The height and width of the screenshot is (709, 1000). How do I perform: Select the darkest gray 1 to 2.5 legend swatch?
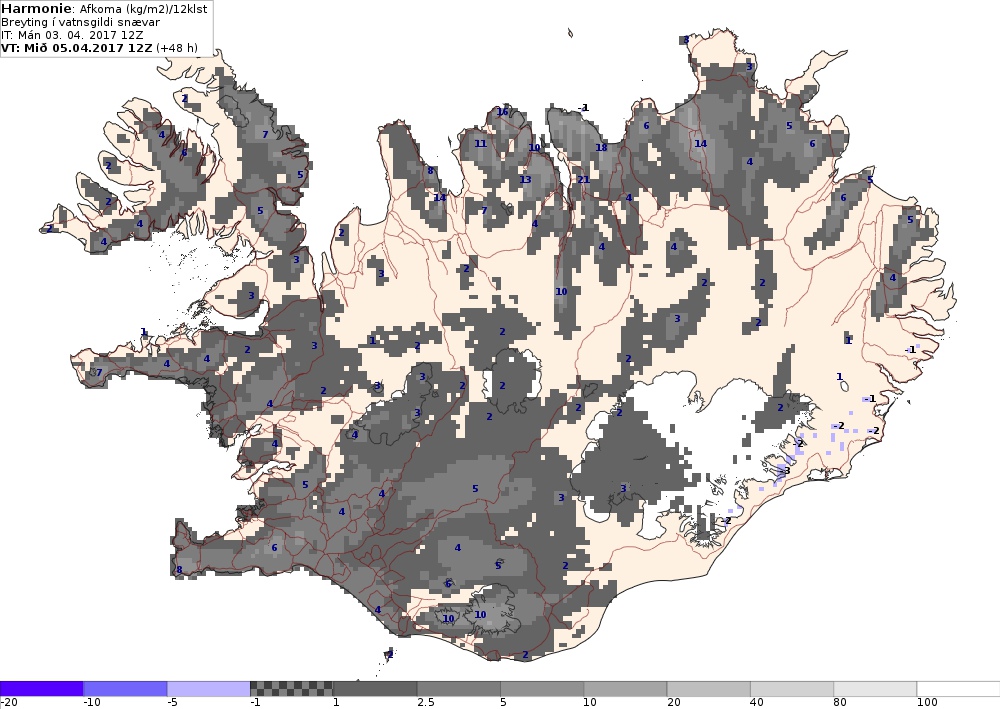[x=375, y=689]
